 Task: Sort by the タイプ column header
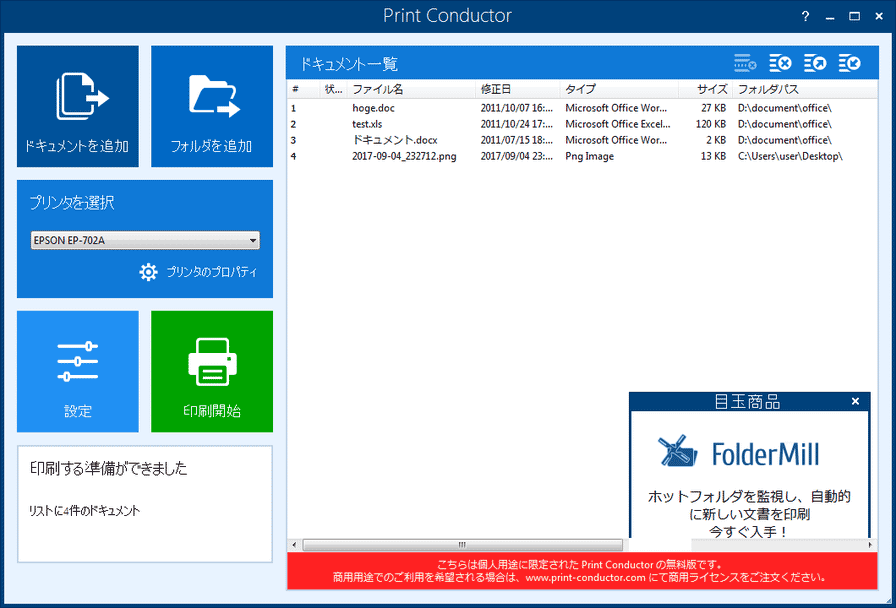point(619,89)
